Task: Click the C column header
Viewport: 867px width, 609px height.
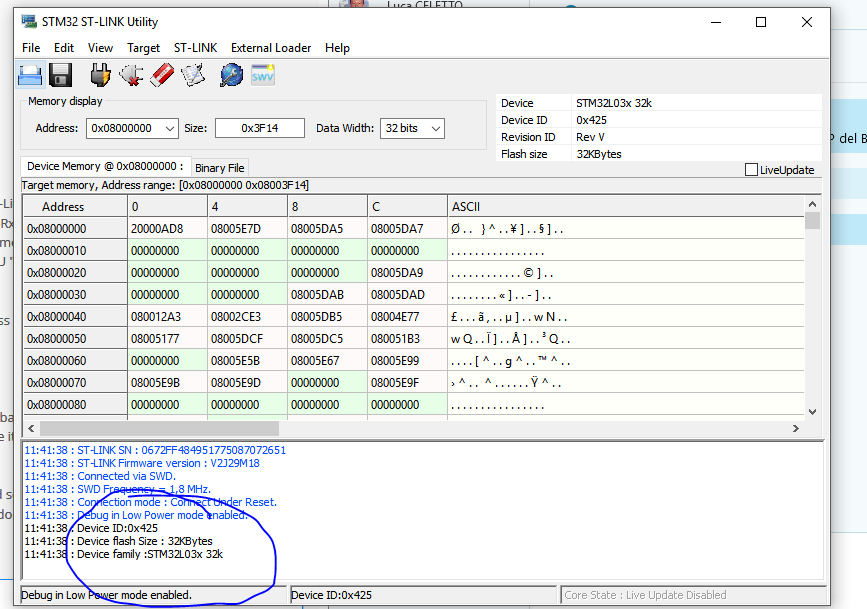Action: (x=407, y=206)
